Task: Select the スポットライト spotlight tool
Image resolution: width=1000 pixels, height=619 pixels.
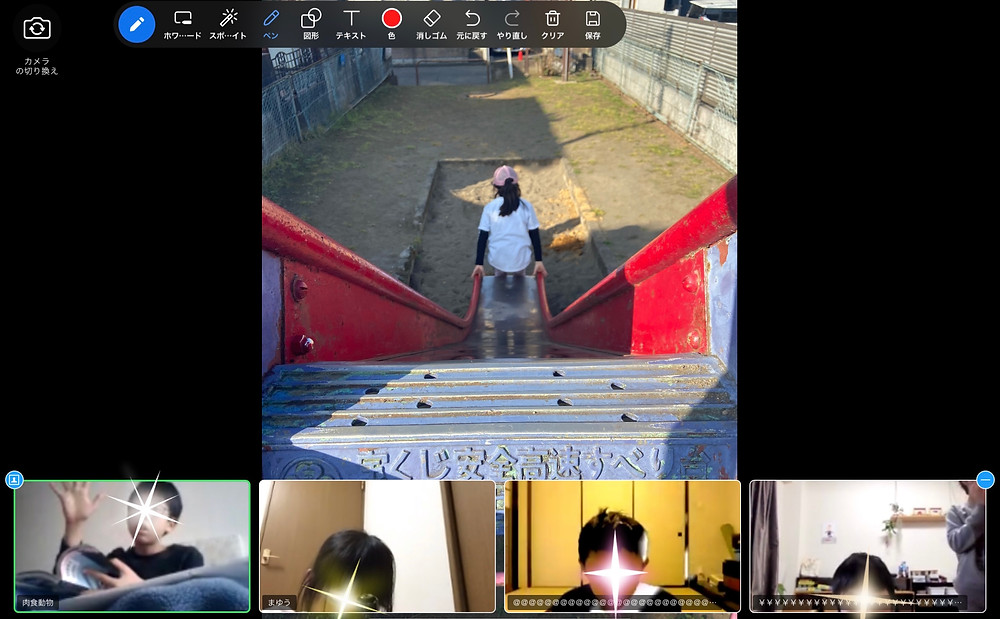Action: pos(228,25)
